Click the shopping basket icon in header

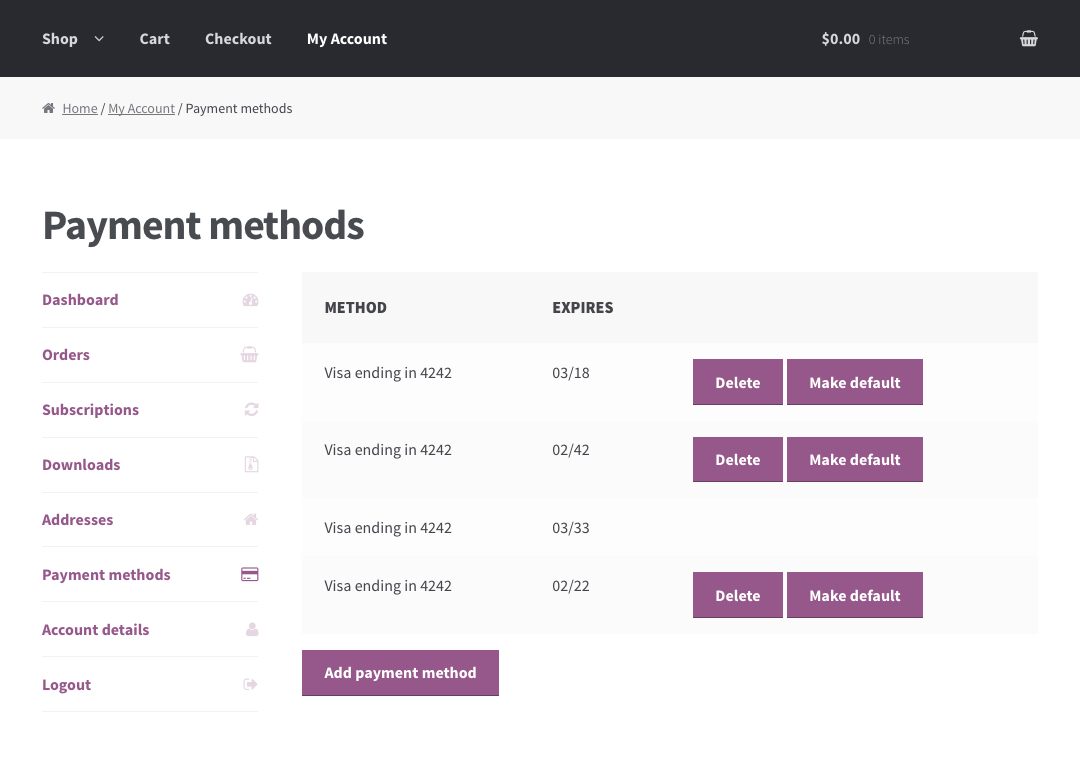[1028, 39]
